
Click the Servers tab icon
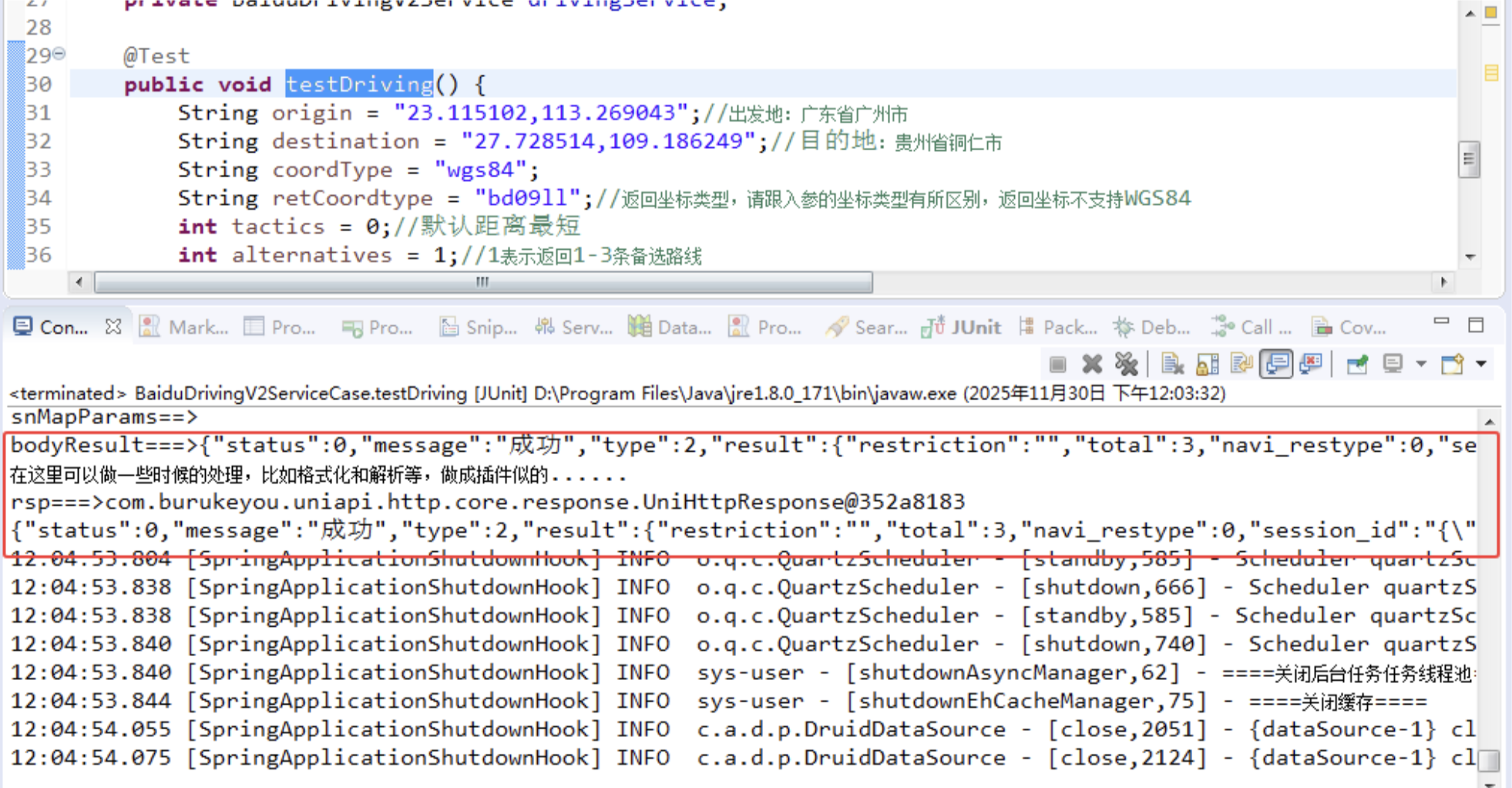click(545, 327)
